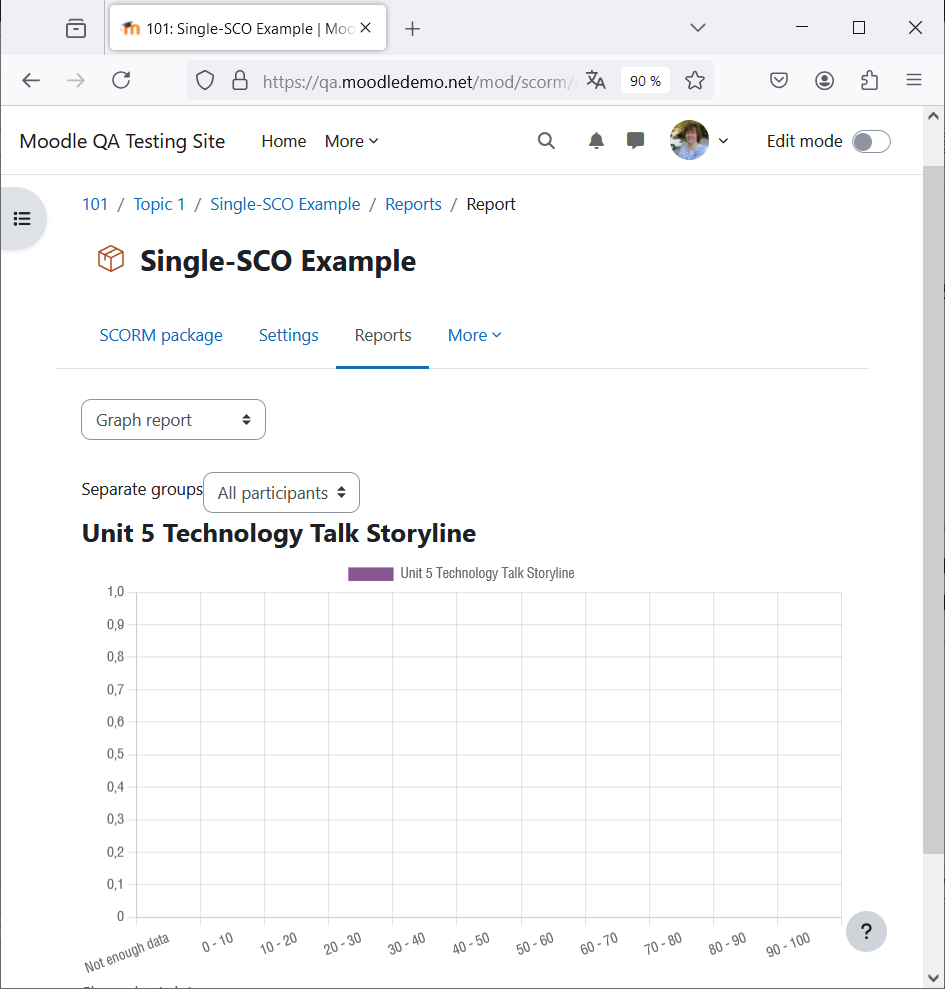Open the extensions puzzle icon
Screen dimensions: 945x989
(869, 80)
